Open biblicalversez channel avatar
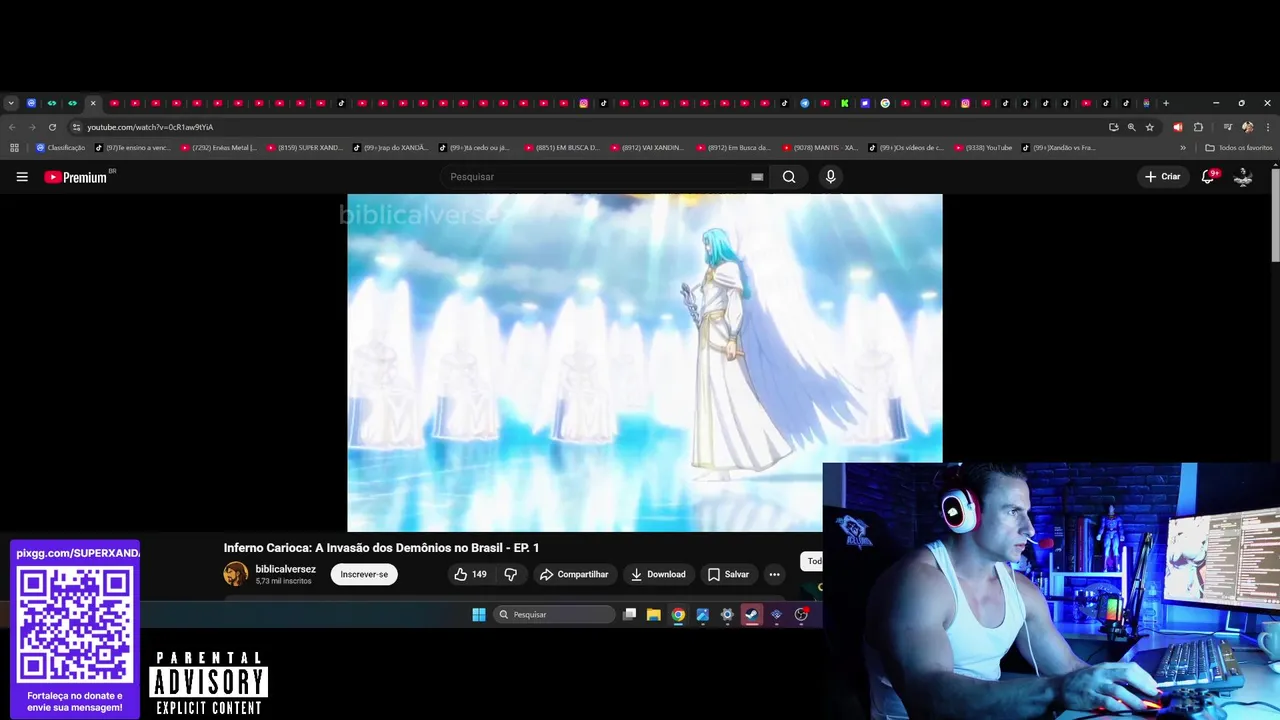This screenshot has height=720, width=1280. (236, 574)
